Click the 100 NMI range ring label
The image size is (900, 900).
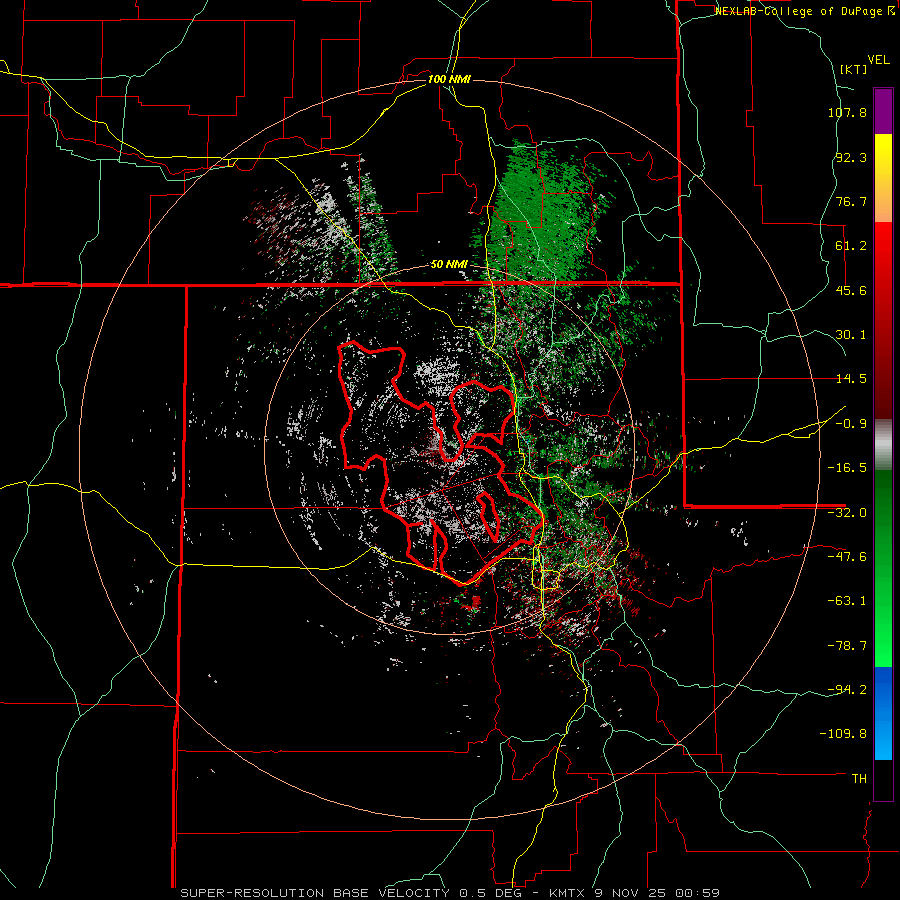point(449,79)
